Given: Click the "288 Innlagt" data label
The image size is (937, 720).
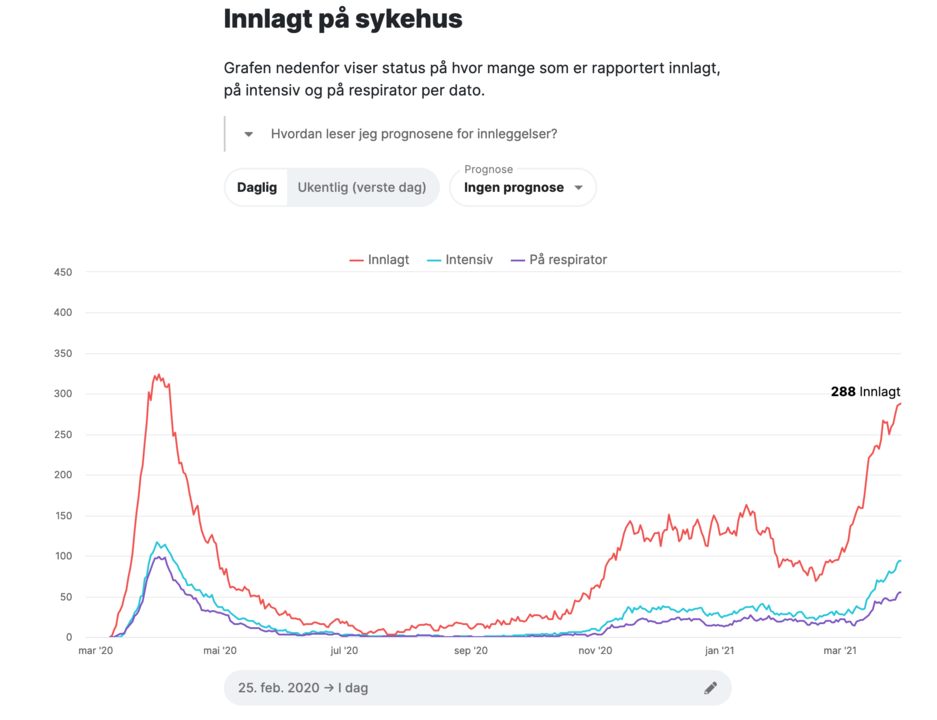Looking at the screenshot, I should coord(865,392).
